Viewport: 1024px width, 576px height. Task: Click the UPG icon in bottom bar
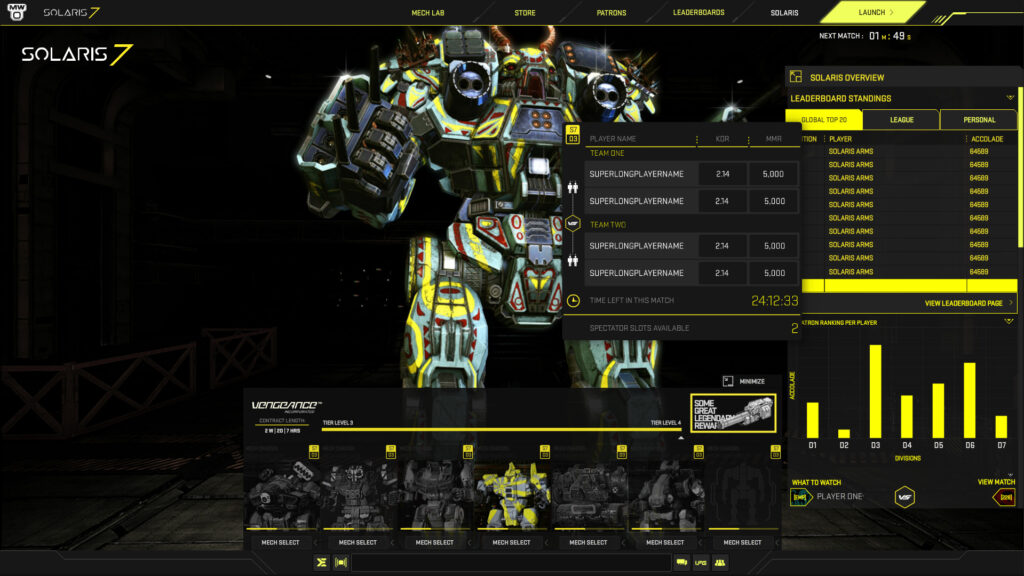point(700,562)
